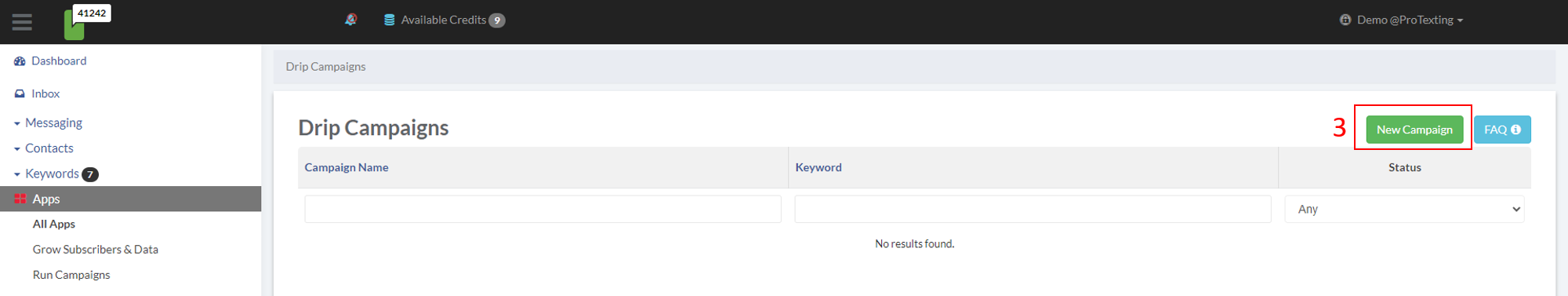Click the green New Campaign button
This screenshot has width=1568, height=296.
pos(1414,130)
